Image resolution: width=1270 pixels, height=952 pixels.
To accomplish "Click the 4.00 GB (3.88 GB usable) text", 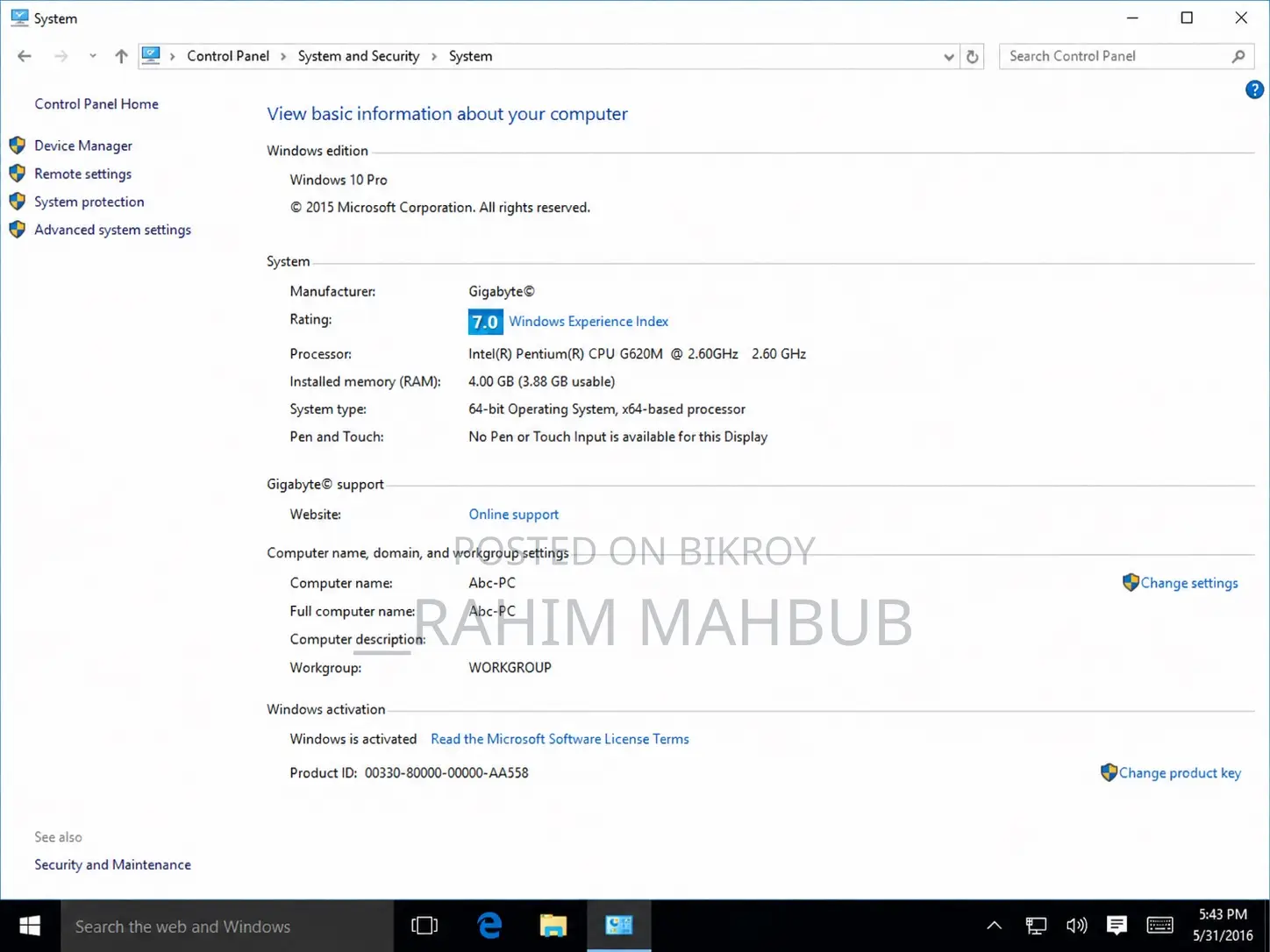I will (541, 382).
